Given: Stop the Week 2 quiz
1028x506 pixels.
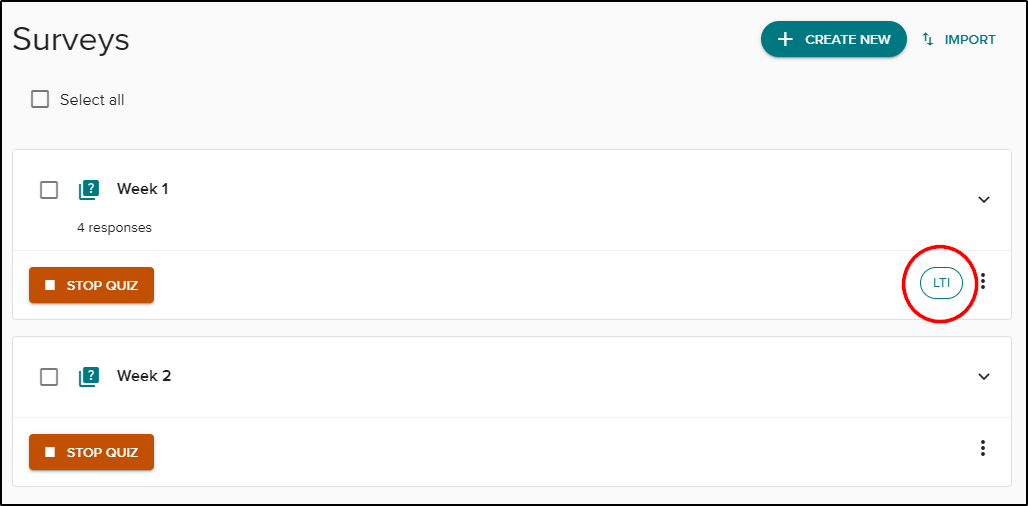Looking at the screenshot, I should [x=92, y=452].
